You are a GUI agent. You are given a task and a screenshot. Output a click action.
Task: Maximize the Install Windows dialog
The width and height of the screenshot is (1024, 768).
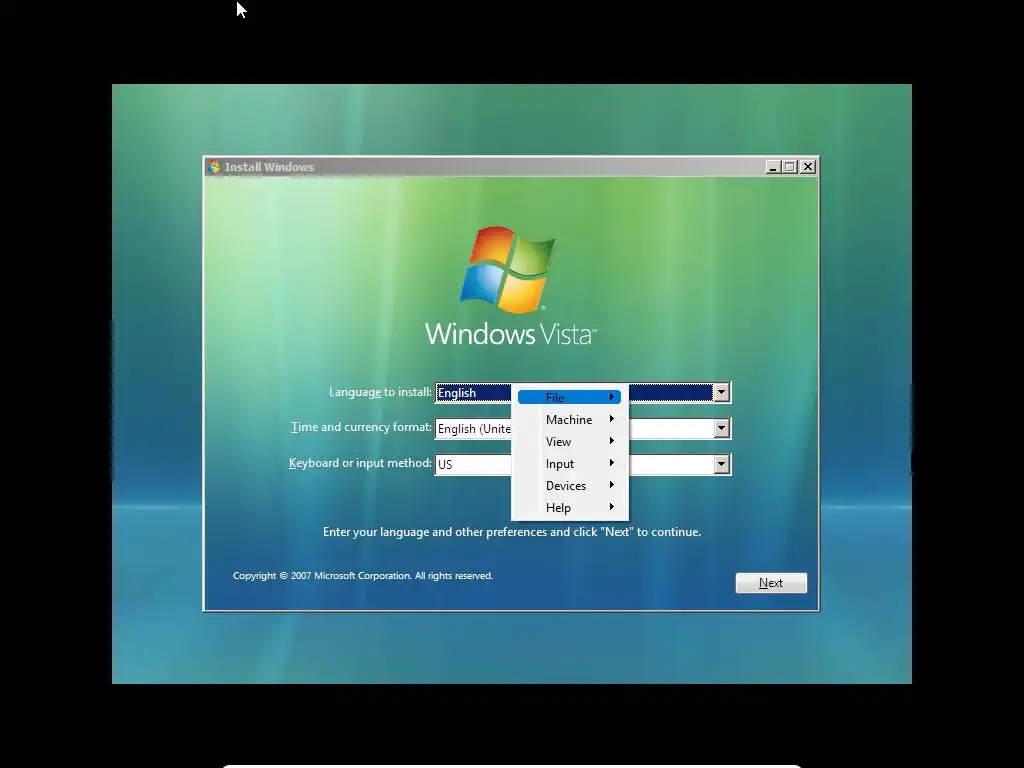point(790,167)
